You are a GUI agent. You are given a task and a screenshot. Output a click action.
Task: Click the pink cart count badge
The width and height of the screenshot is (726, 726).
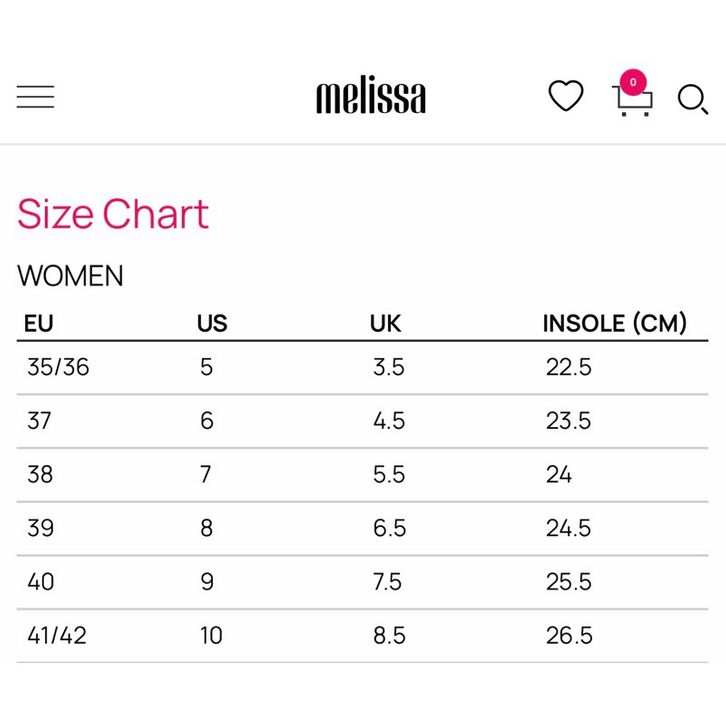[x=633, y=82]
